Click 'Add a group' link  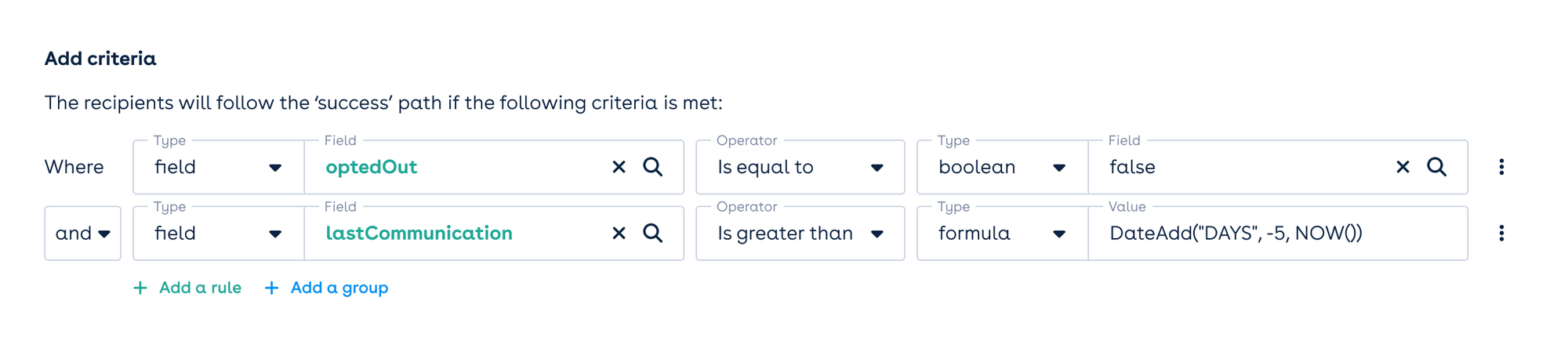[328, 288]
